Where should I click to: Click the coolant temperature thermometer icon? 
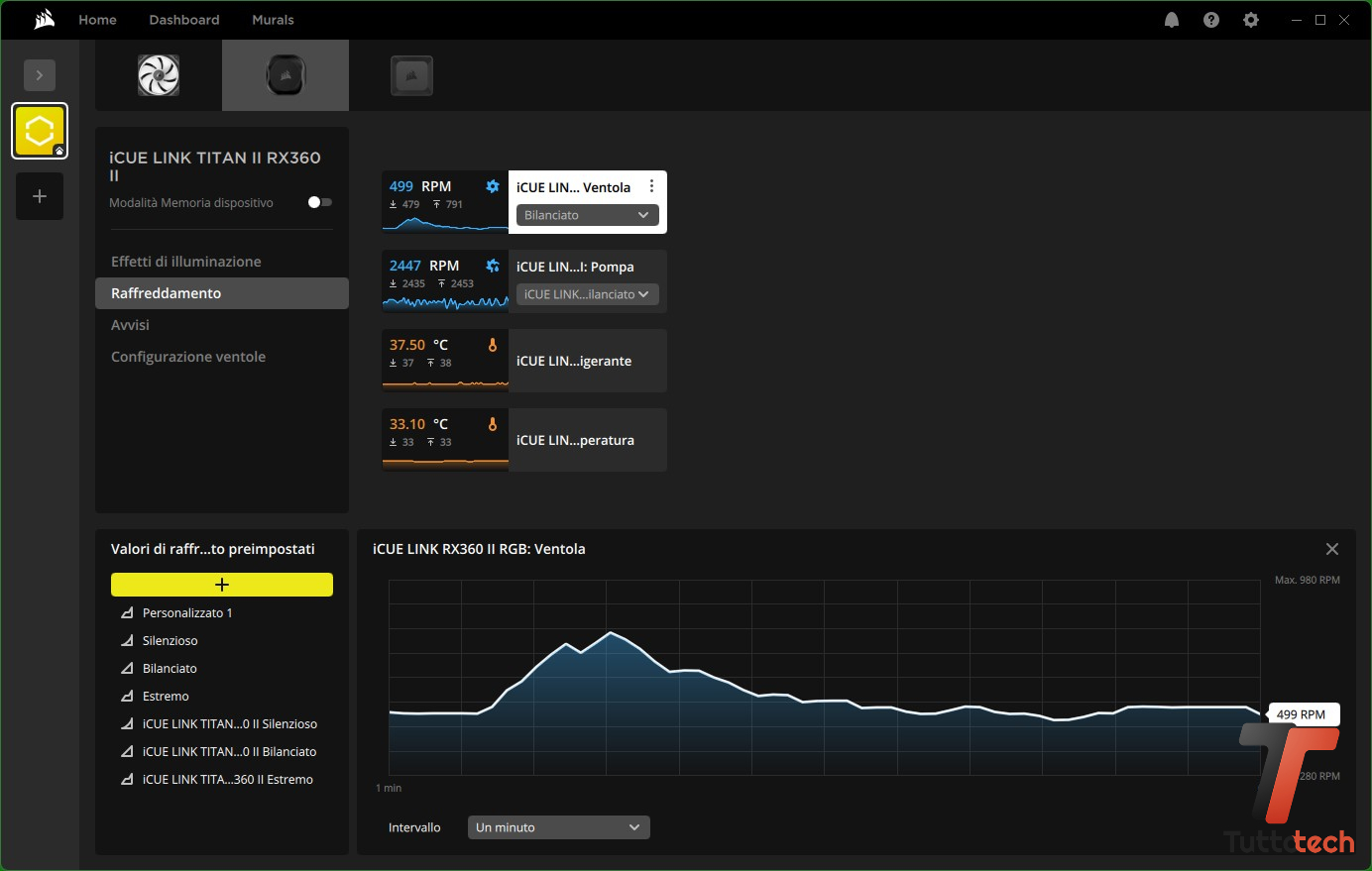[x=493, y=345]
